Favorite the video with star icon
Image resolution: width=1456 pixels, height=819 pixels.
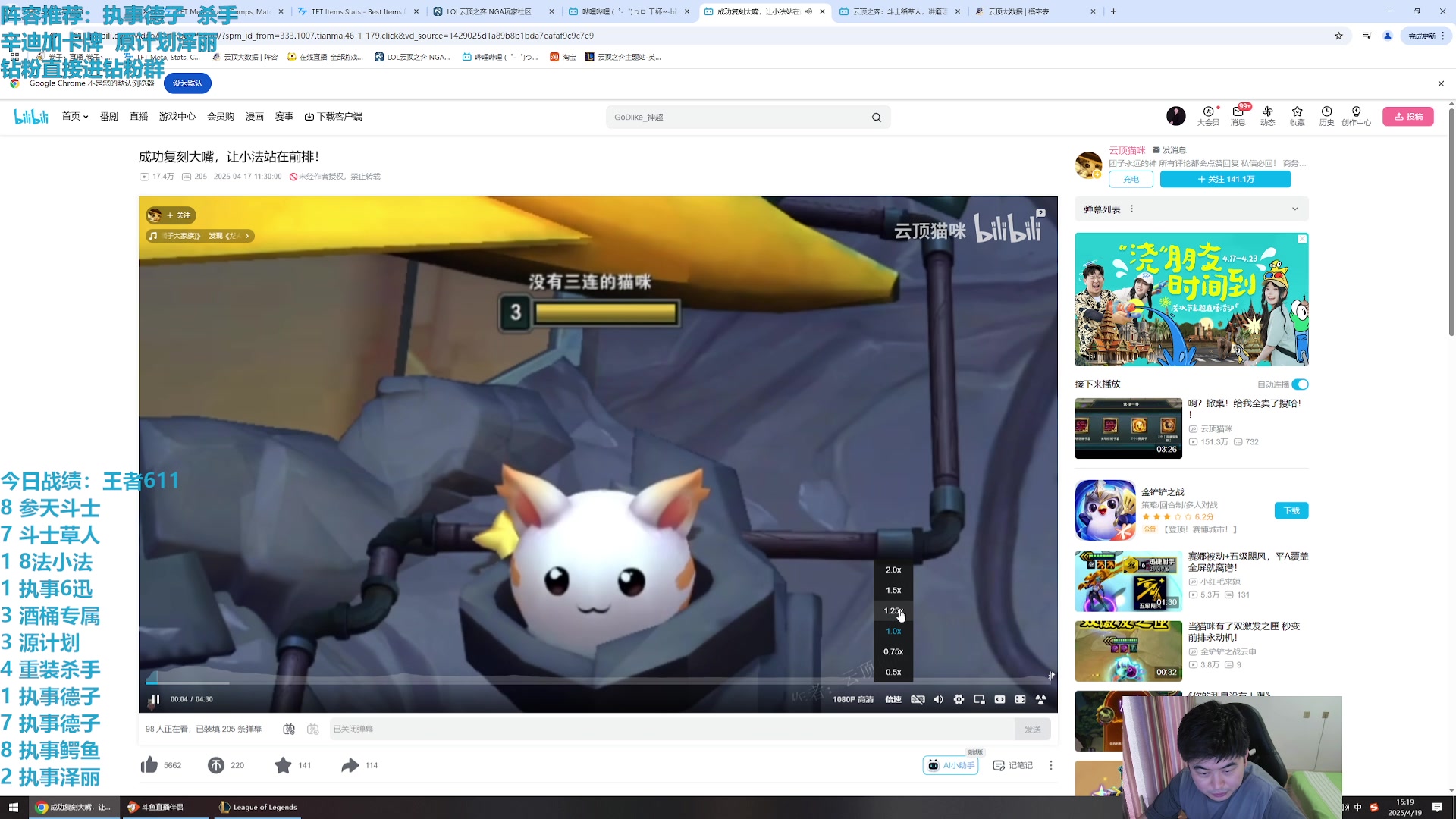pyautogui.click(x=283, y=765)
